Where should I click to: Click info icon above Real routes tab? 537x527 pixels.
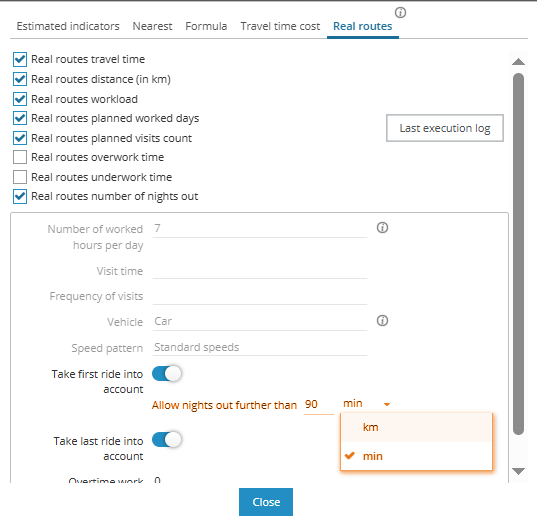tap(400, 13)
